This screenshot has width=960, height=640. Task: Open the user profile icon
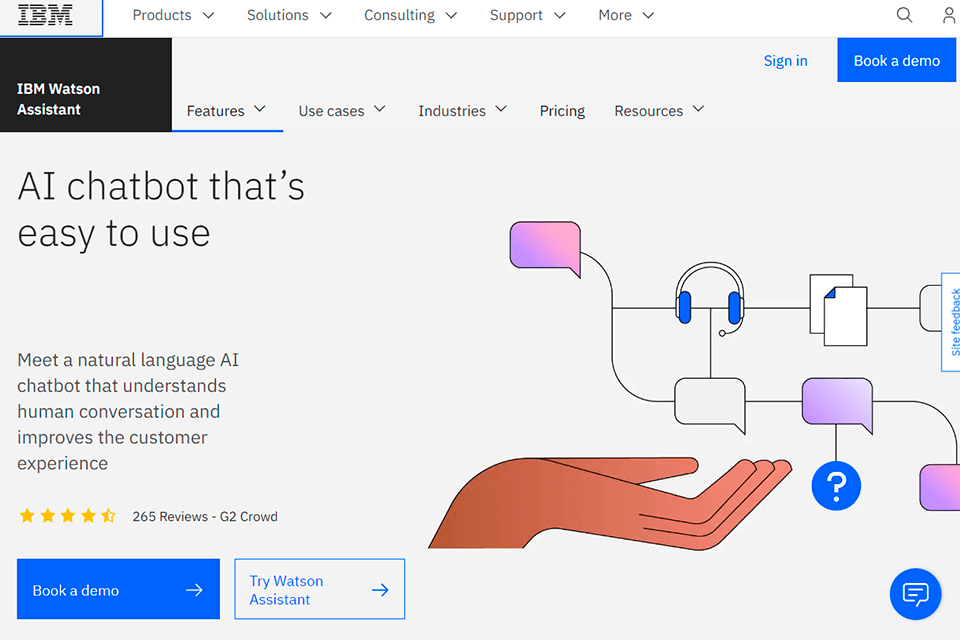click(x=949, y=15)
